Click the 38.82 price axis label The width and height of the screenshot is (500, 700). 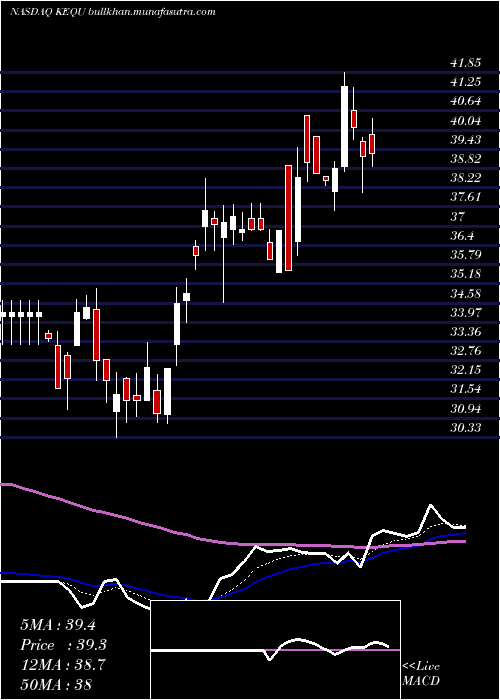[466, 159]
